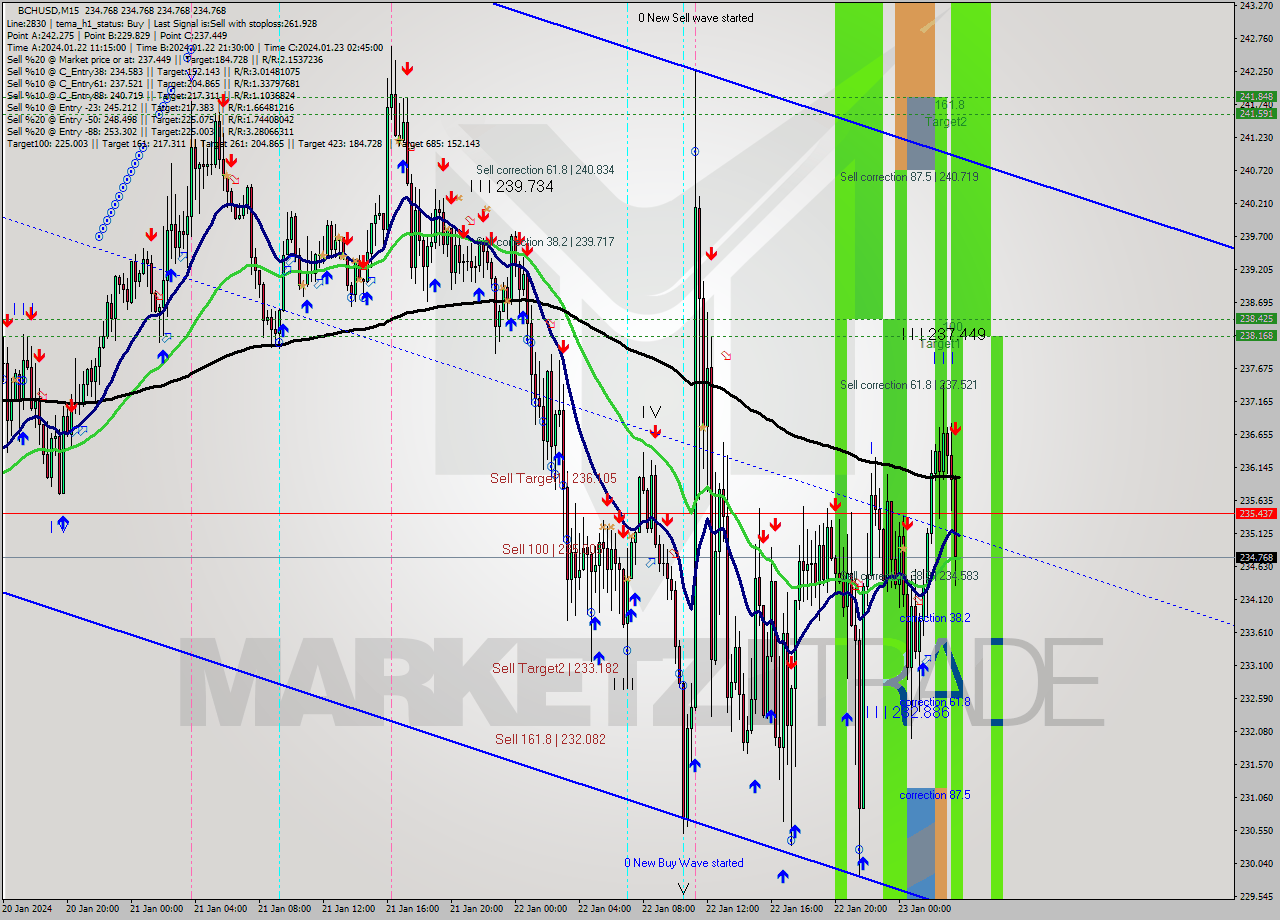Click 239.700 on the price axis
1280x920 pixels.
(x=1255, y=237)
